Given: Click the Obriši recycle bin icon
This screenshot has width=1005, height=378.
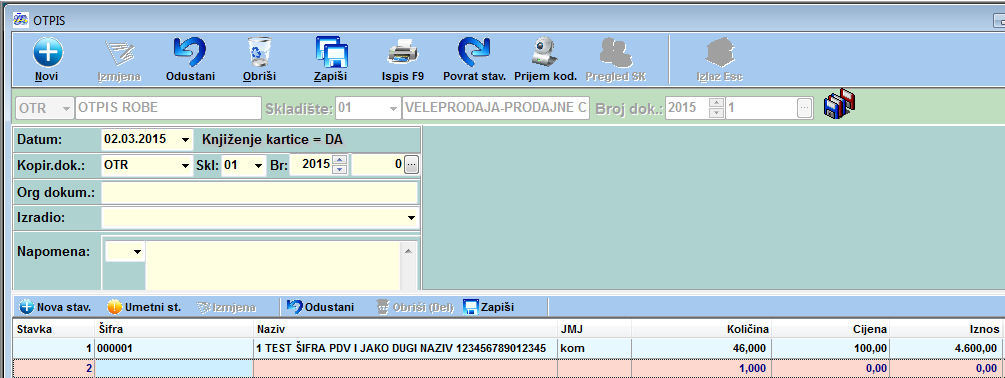Looking at the screenshot, I should 260,53.
